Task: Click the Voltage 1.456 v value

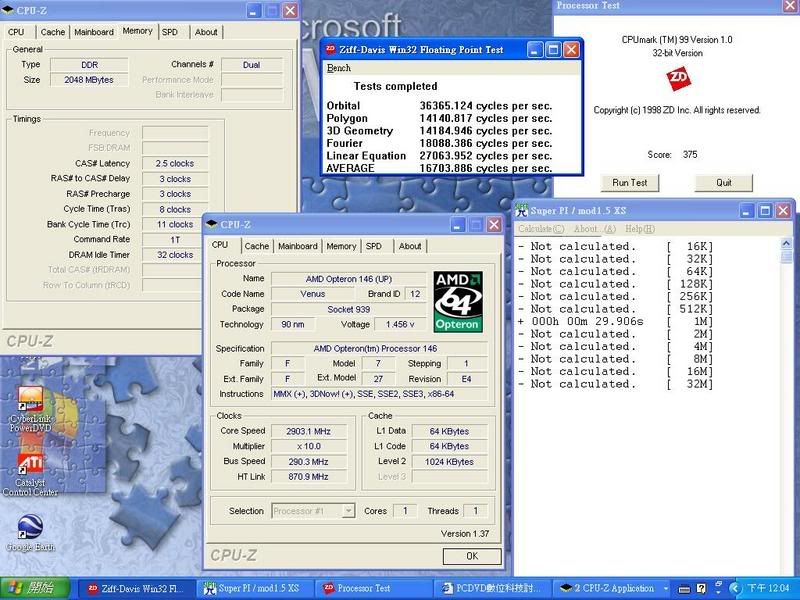Action: pos(400,324)
